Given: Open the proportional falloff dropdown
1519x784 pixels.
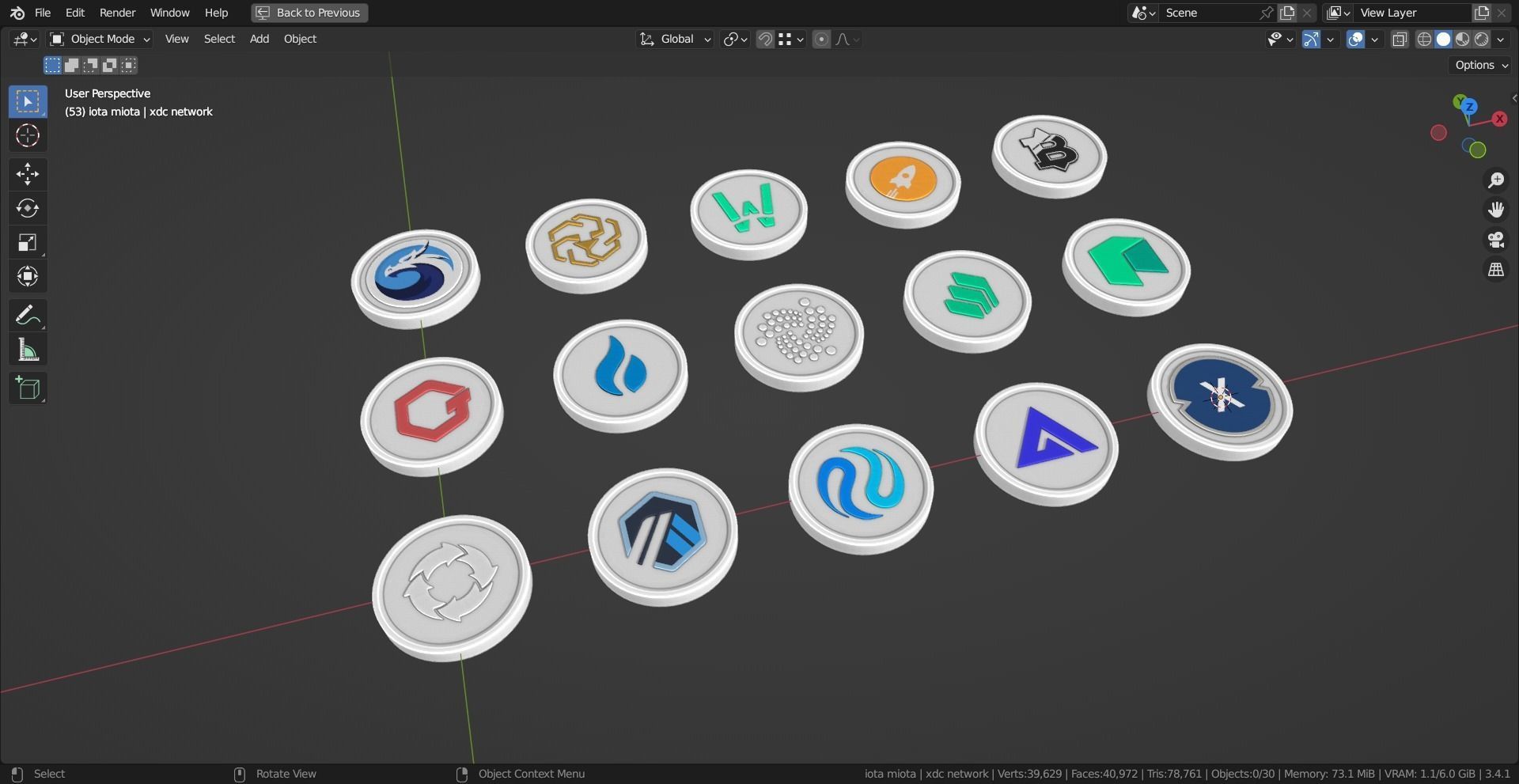Looking at the screenshot, I should (x=847, y=39).
